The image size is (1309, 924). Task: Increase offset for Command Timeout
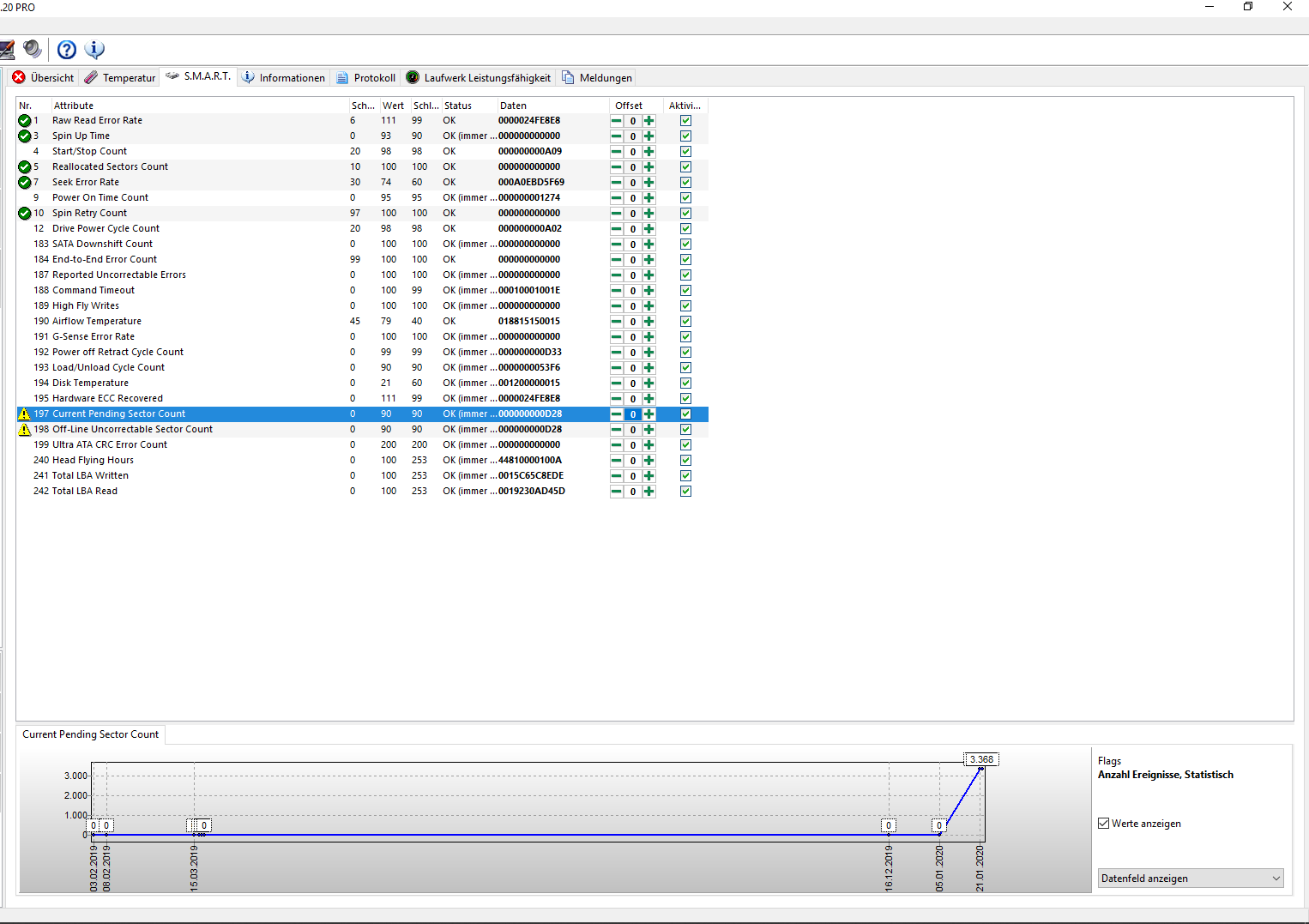tap(649, 291)
